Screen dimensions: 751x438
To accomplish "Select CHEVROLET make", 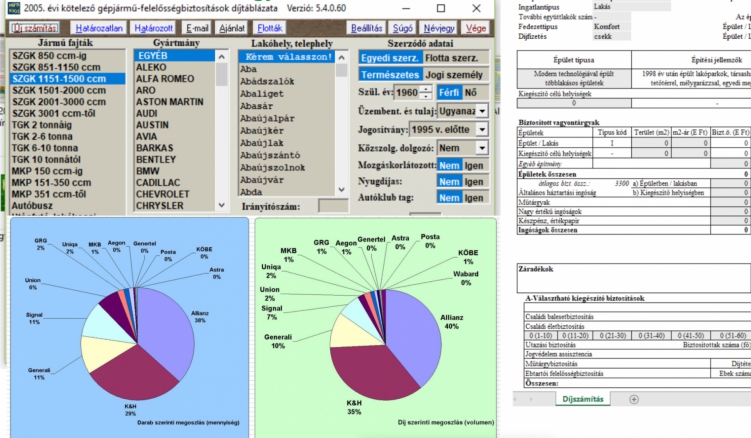I will [174, 194].
